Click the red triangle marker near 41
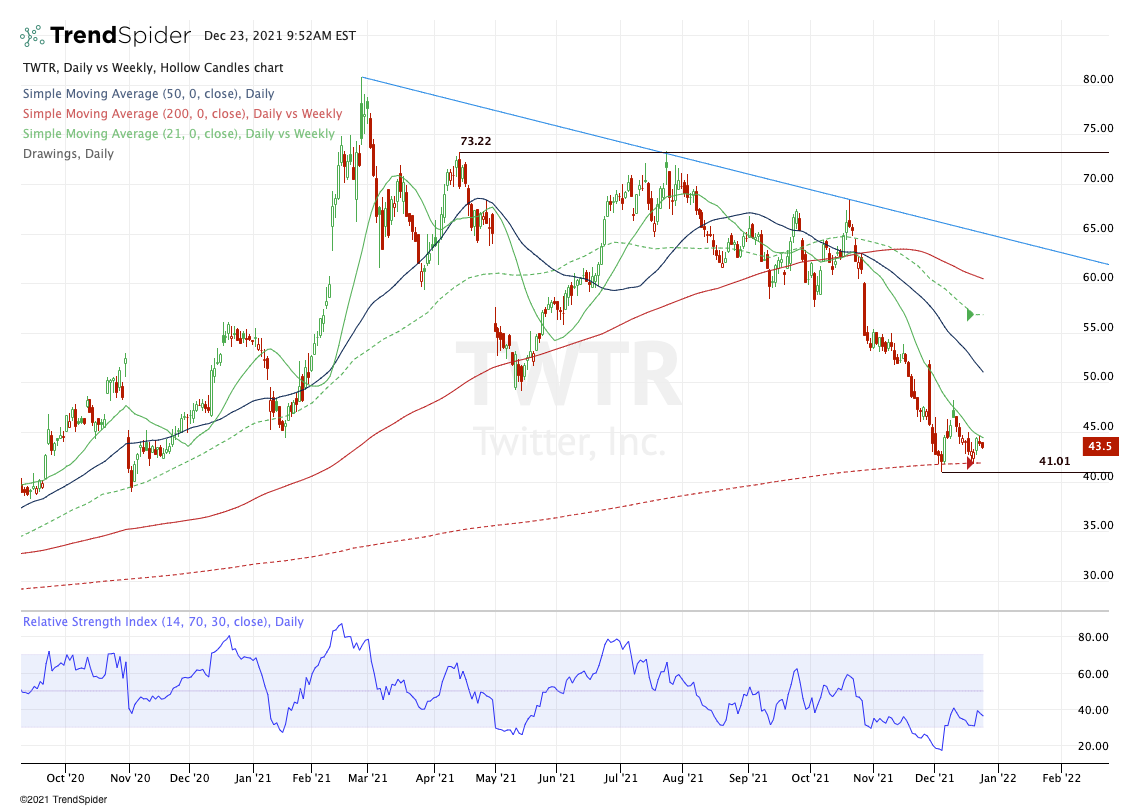Screen dimensions: 1139x809 point(970,464)
